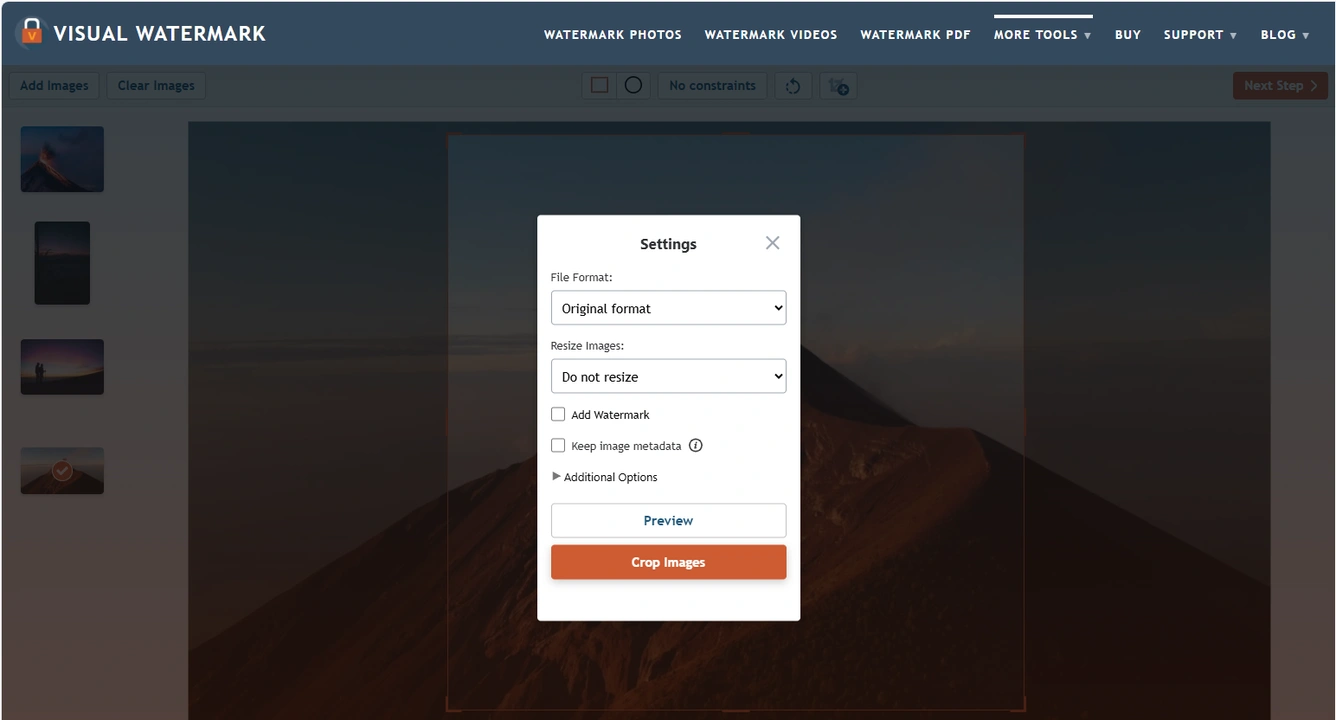Viewport: 1336px width, 720px height.
Task: Go to Watermark PDF
Action: [915, 35]
